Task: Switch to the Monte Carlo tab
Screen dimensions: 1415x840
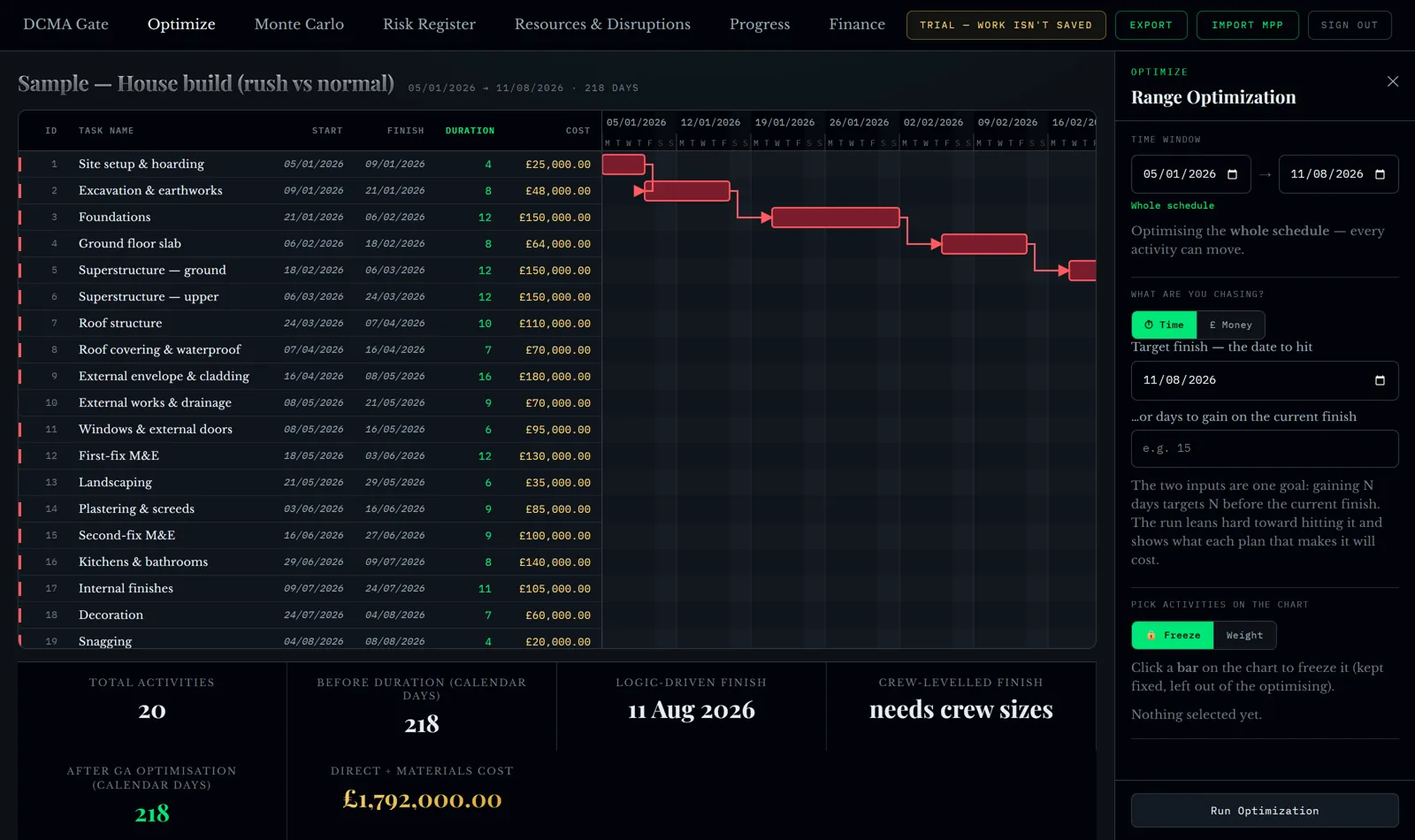Action: pos(299,25)
